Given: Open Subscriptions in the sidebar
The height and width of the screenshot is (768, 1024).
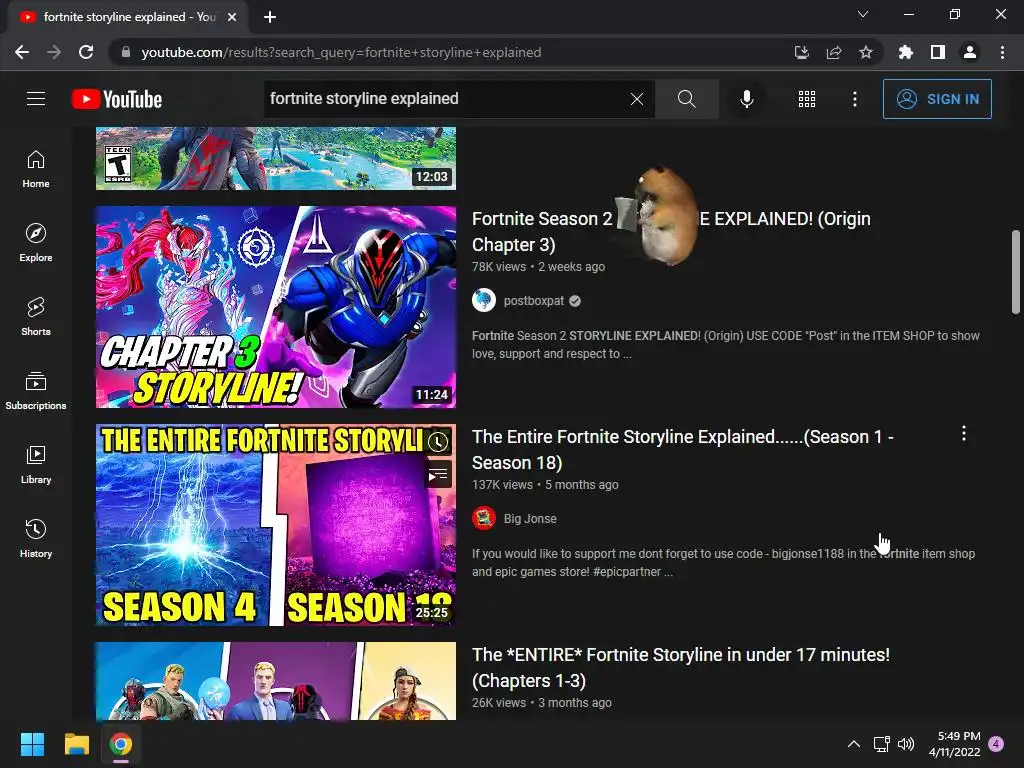Looking at the screenshot, I should [x=36, y=391].
